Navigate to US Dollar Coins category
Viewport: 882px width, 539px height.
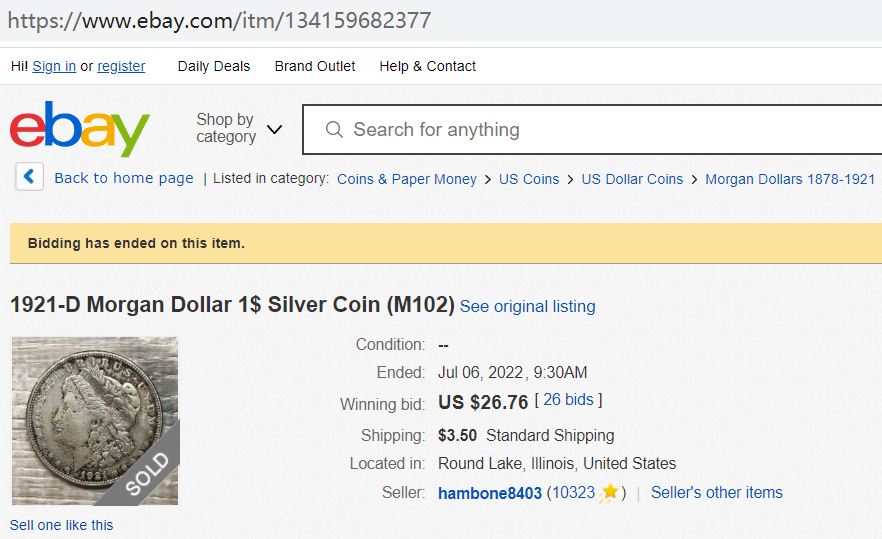point(632,179)
